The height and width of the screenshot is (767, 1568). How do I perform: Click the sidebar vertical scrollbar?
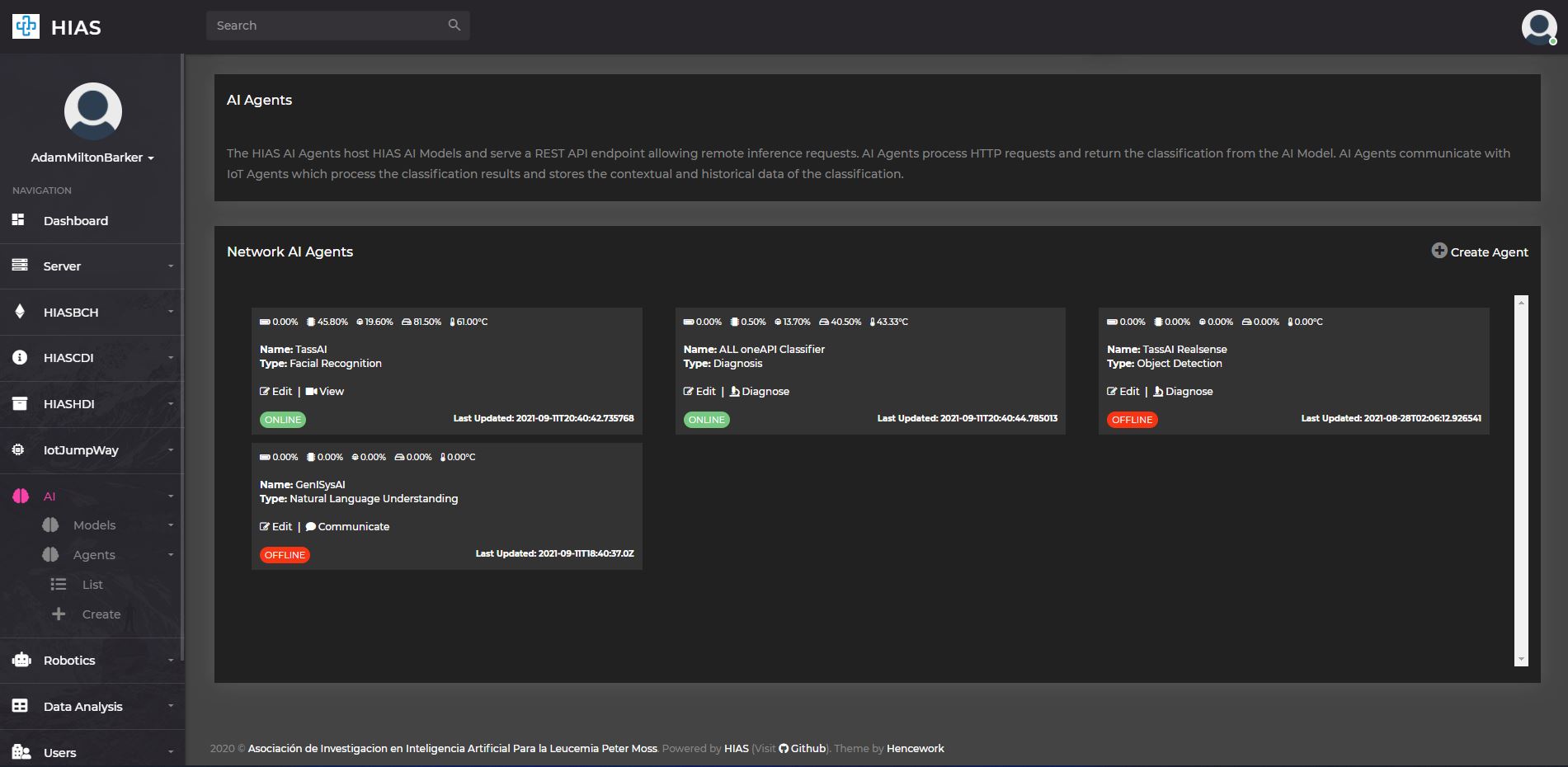click(181, 357)
